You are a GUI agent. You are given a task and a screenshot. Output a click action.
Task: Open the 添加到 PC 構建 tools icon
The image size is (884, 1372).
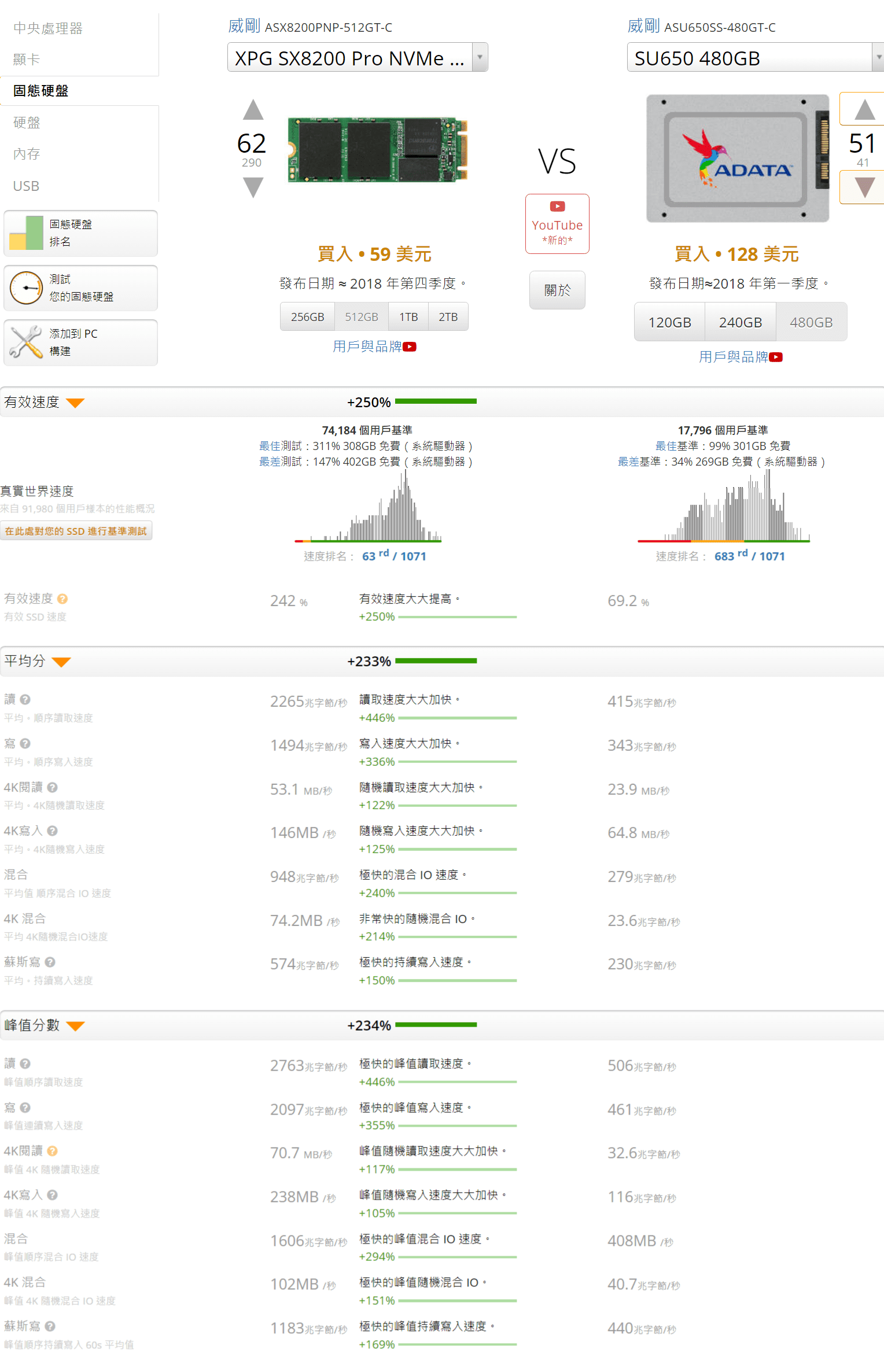26,342
